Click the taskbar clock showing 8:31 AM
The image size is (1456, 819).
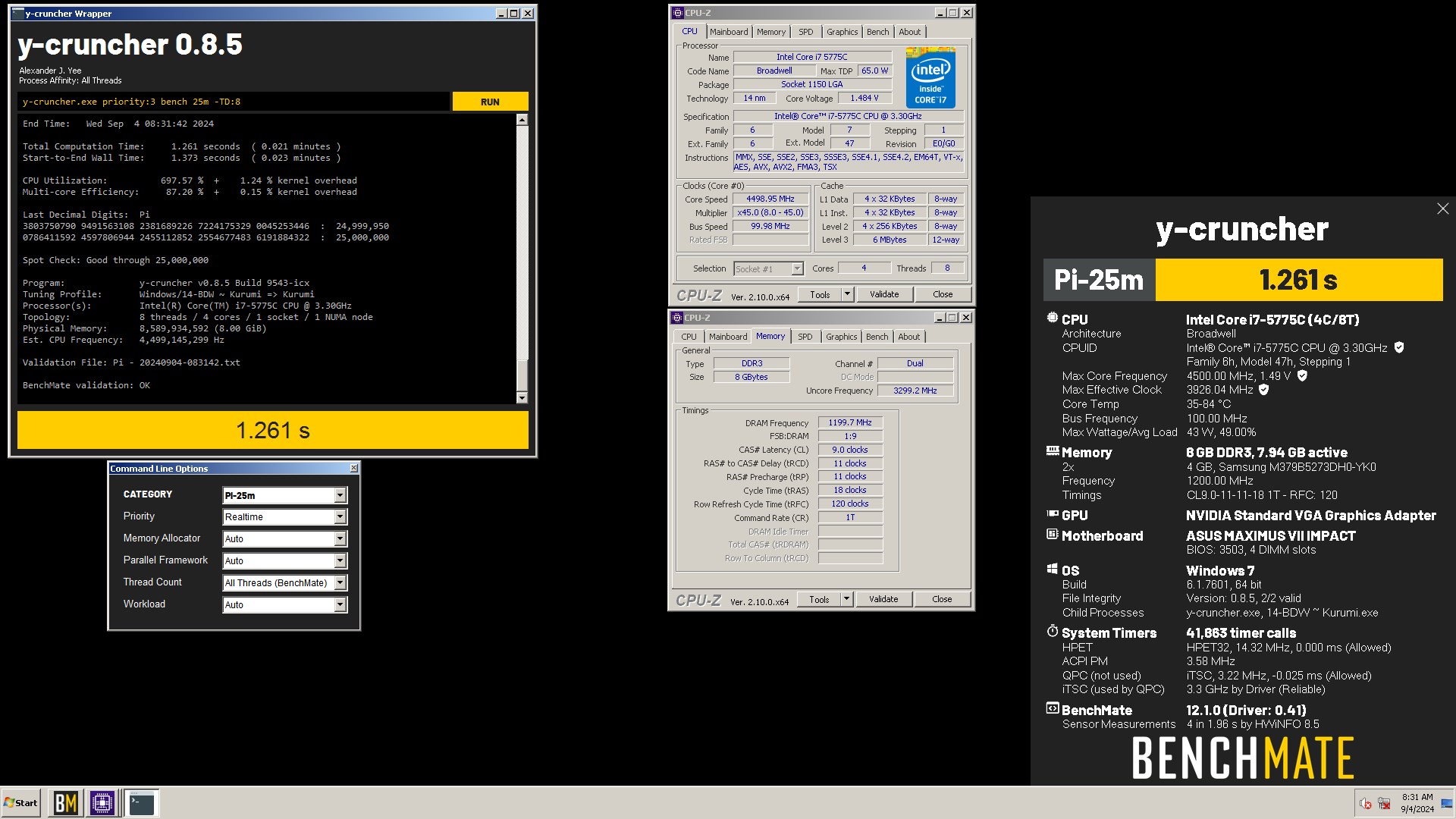[1417, 803]
